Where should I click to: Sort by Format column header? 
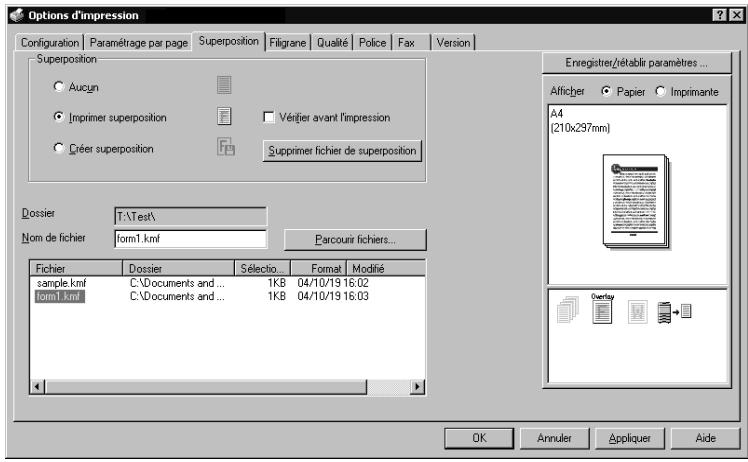click(319, 268)
